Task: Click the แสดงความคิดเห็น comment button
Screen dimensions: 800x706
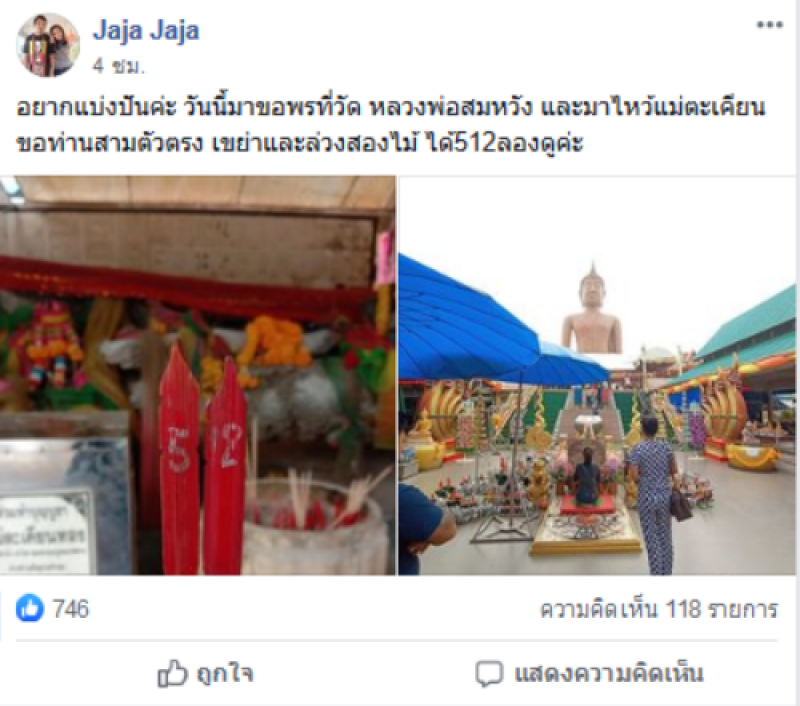Action: tap(590, 674)
